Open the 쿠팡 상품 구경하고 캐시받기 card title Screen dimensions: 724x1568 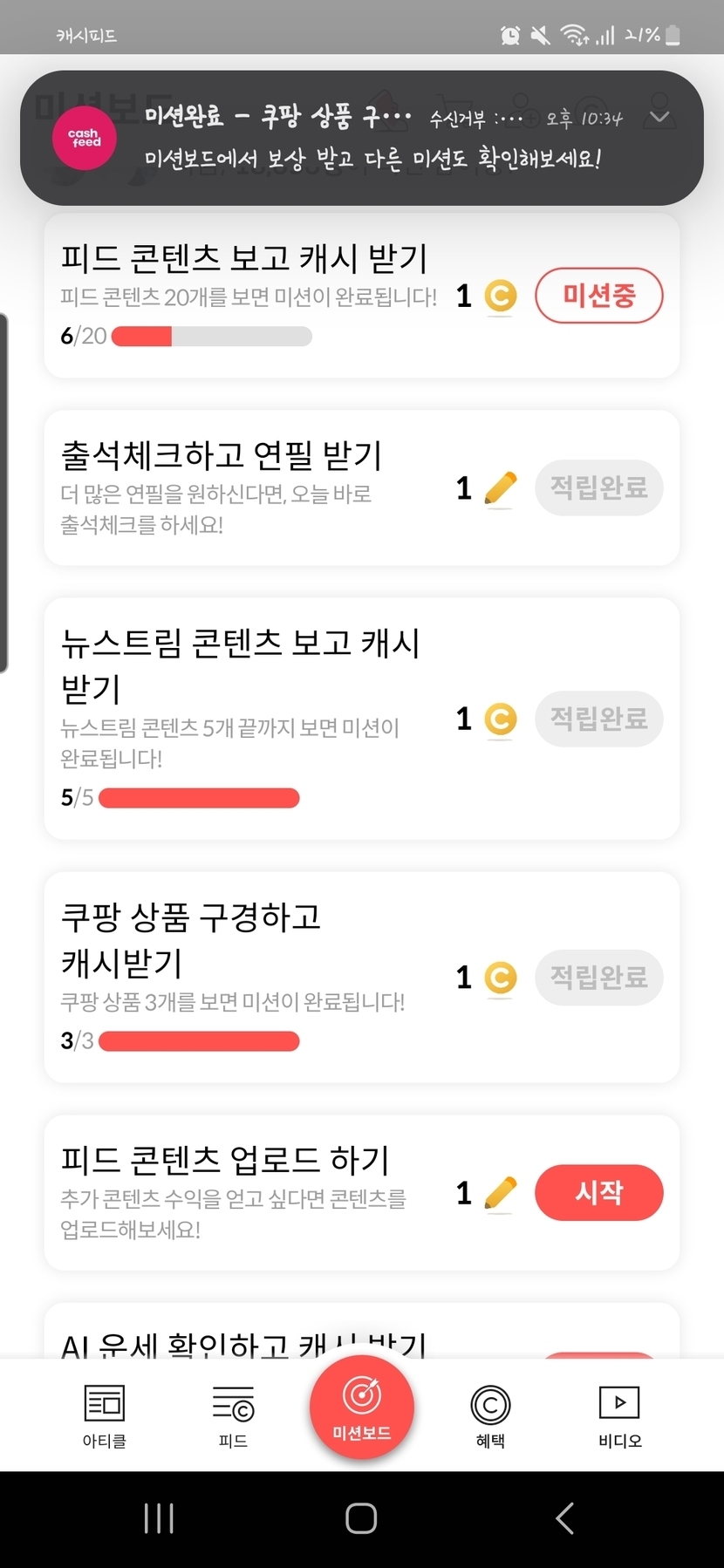191,939
